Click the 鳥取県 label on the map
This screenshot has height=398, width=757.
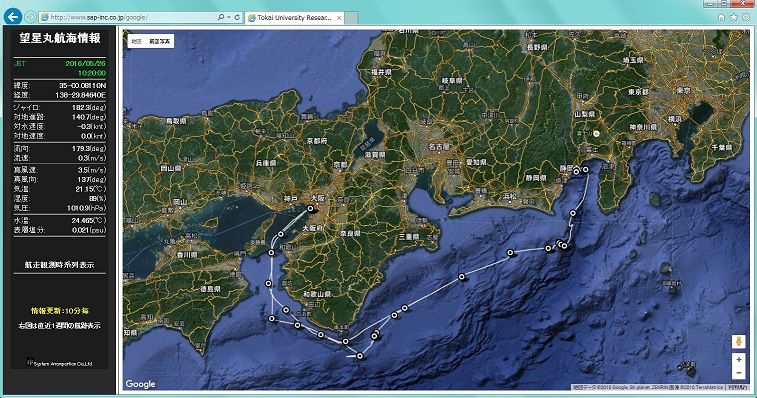[x=176, y=121]
